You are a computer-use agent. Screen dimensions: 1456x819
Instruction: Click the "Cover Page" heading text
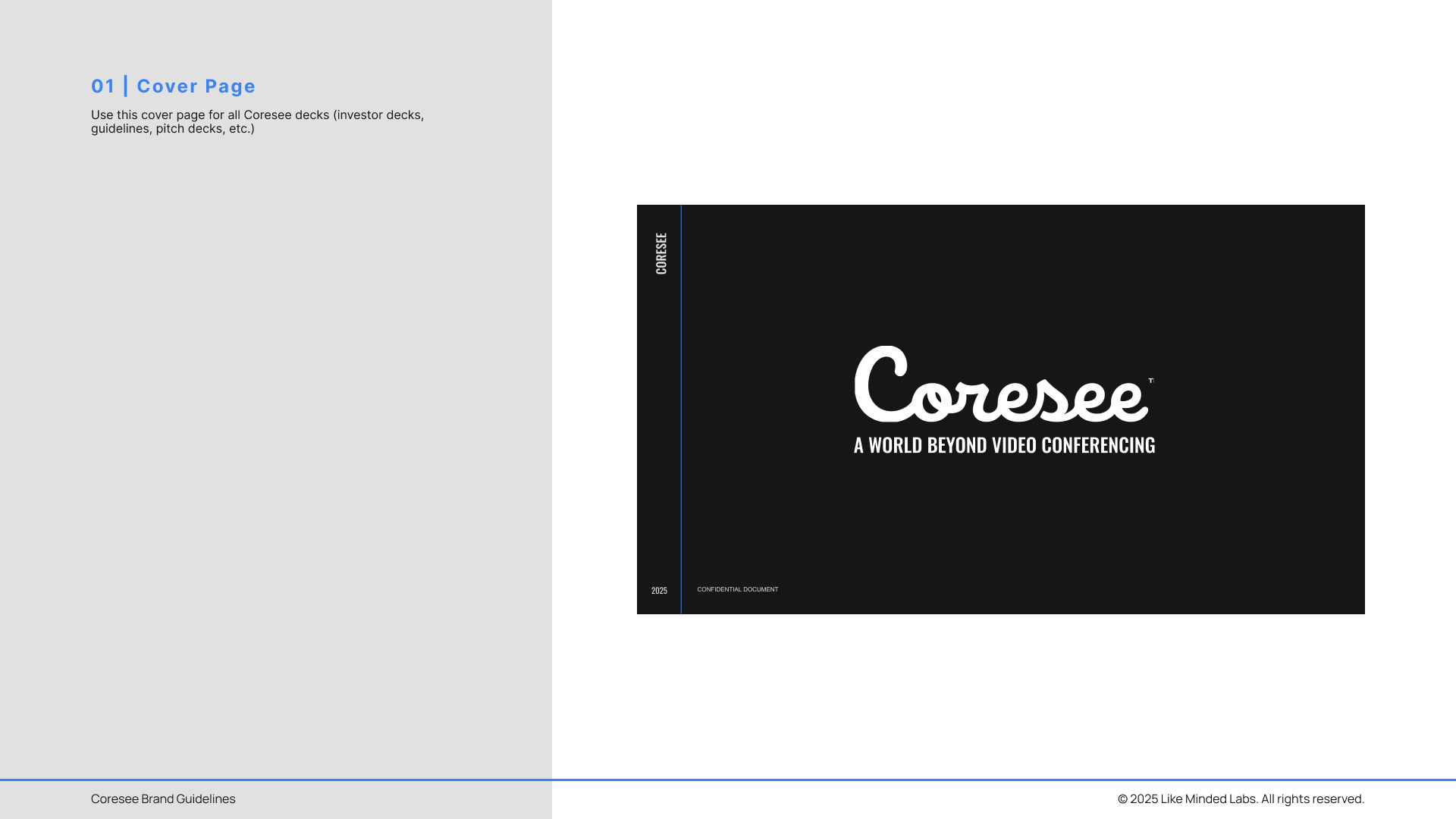(x=196, y=86)
